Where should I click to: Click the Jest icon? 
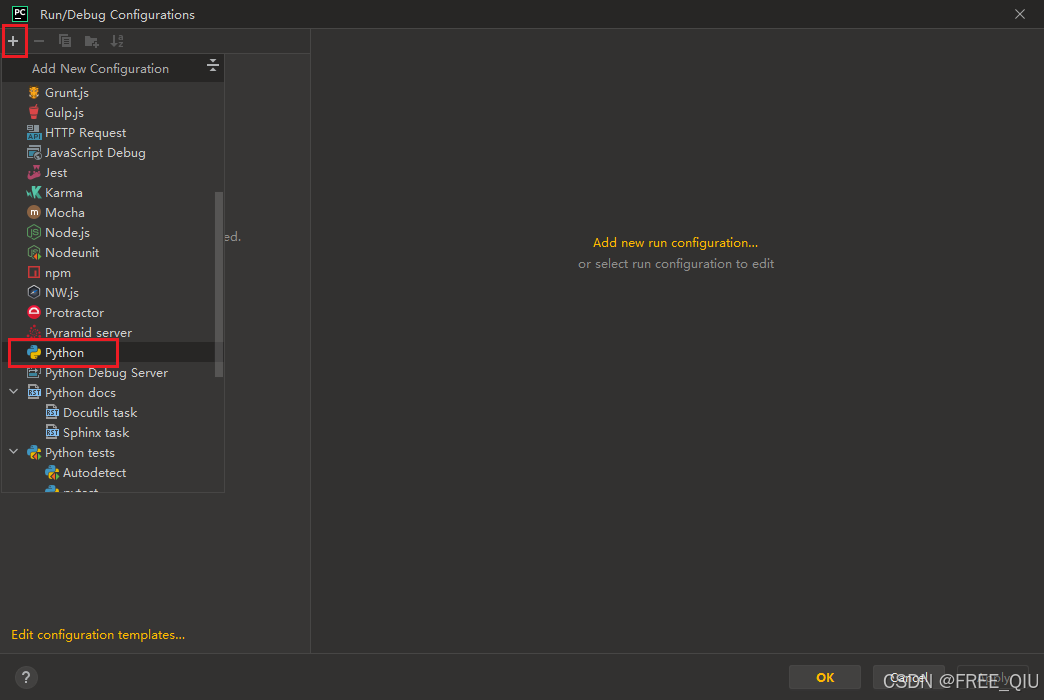click(x=34, y=173)
